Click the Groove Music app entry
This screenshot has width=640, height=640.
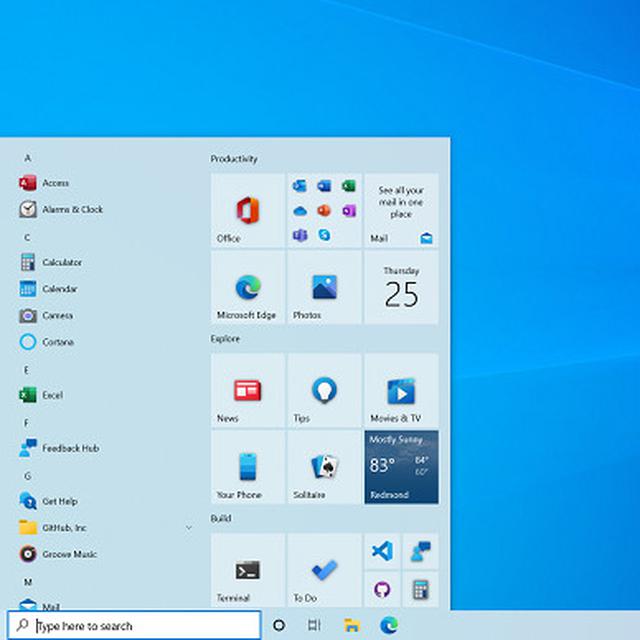pos(69,554)
